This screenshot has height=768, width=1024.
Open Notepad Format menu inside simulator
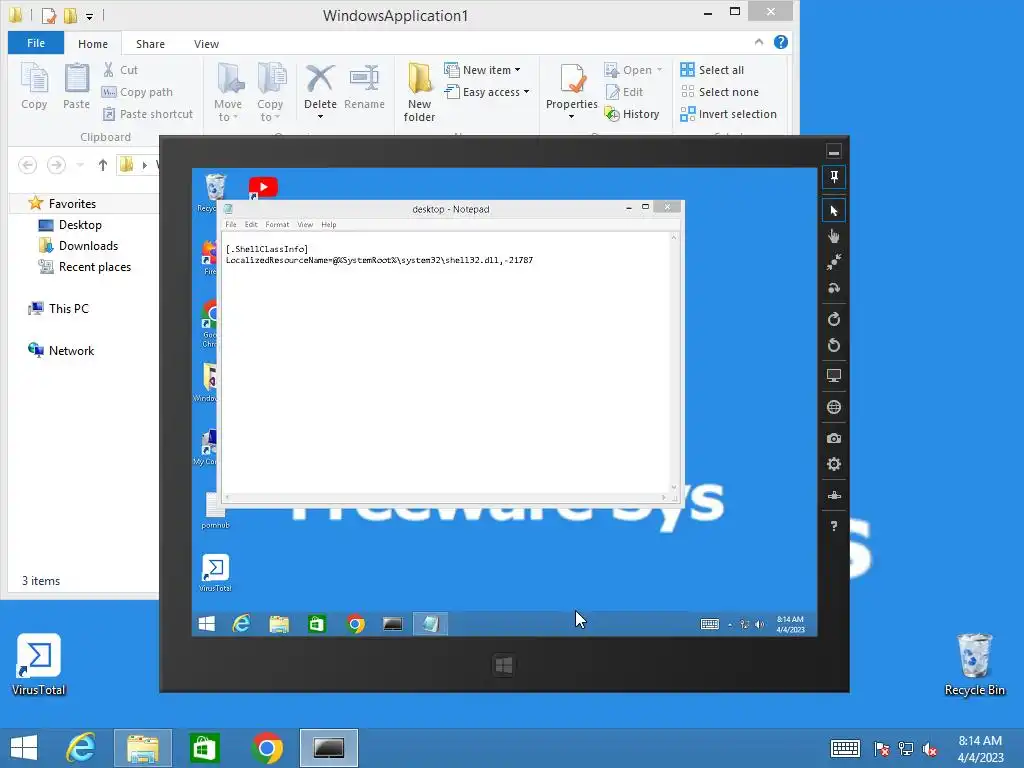[x=277, y=224]
